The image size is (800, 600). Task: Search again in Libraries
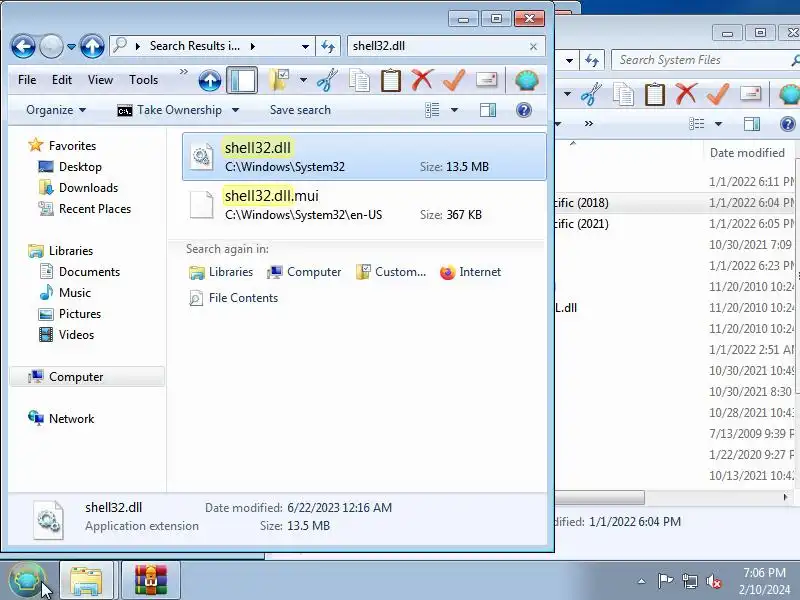[221, 272]
